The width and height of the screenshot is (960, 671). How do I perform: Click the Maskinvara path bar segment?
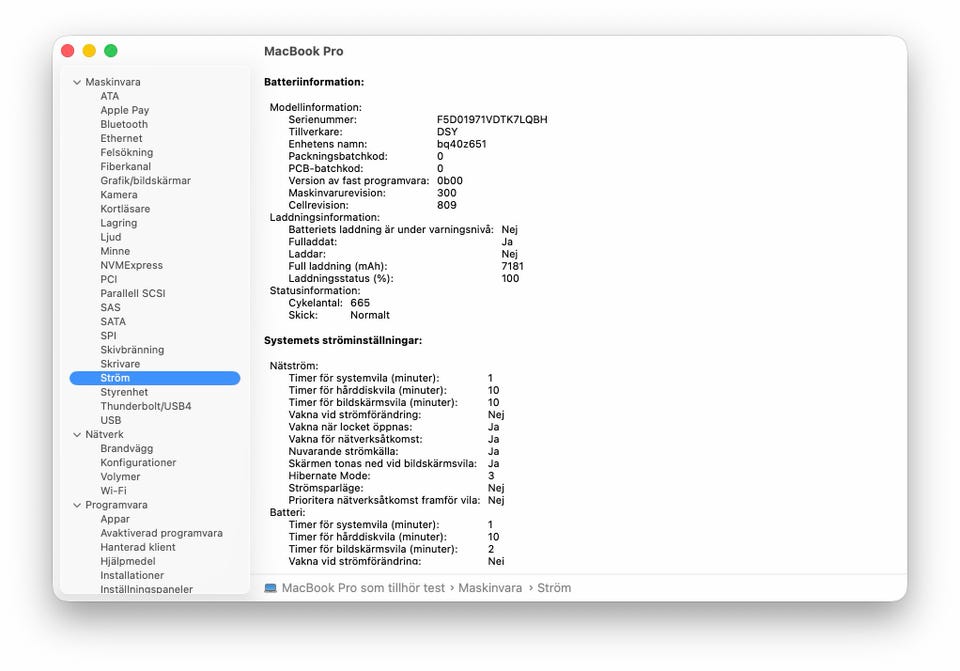click(490, 588)
